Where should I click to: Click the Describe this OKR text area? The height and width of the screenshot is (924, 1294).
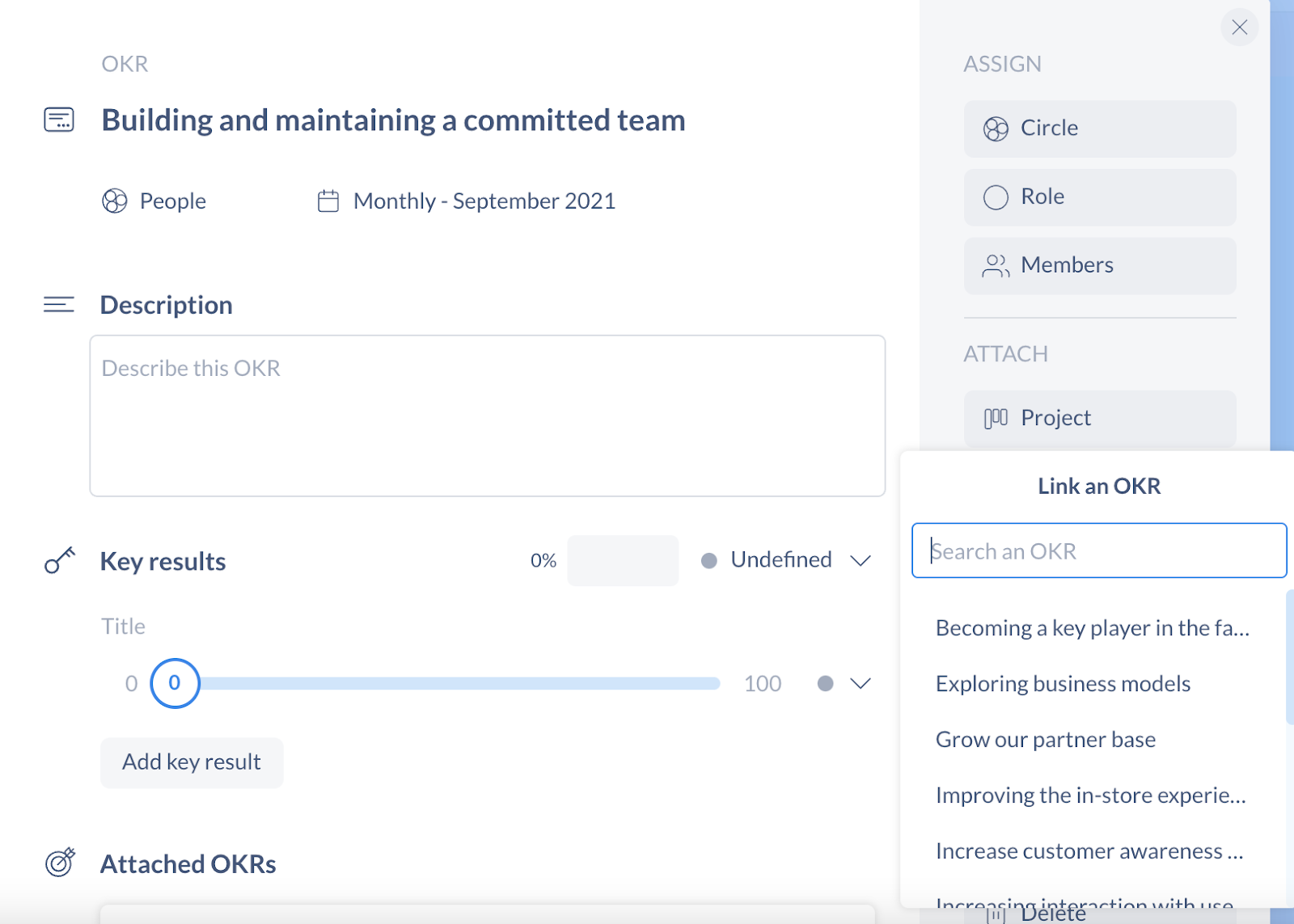click(x=488, y=416)
